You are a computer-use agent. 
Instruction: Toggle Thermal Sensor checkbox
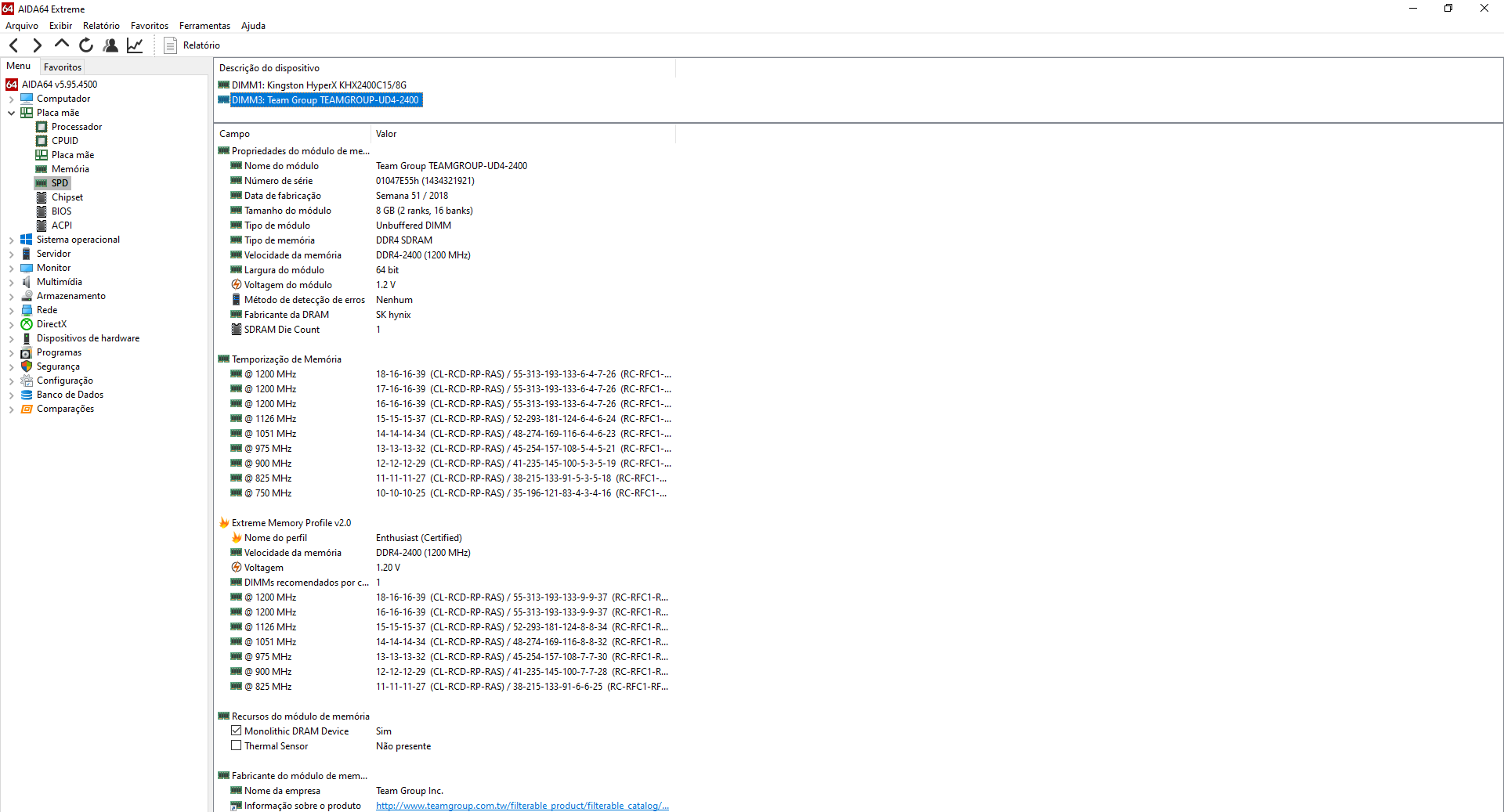[x=236, y=745]
